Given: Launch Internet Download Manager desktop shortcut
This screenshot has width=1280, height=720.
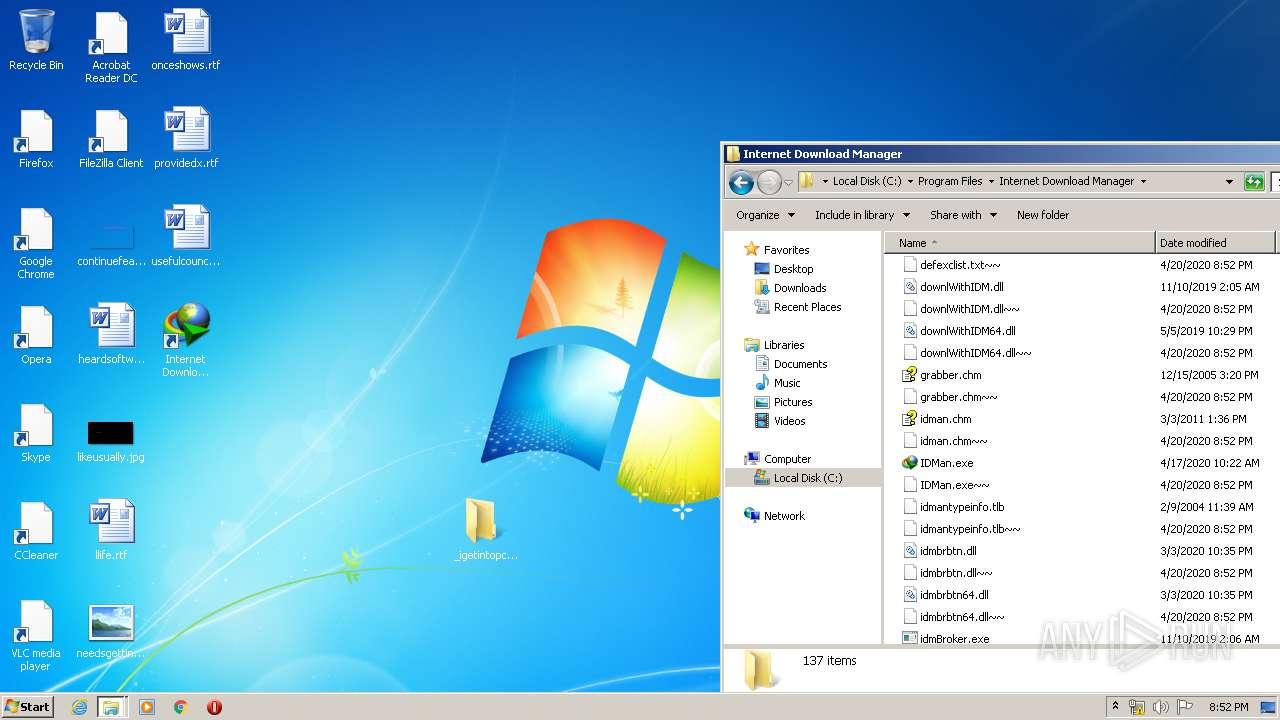Looking at the screenshot, I should pos(186,340).
